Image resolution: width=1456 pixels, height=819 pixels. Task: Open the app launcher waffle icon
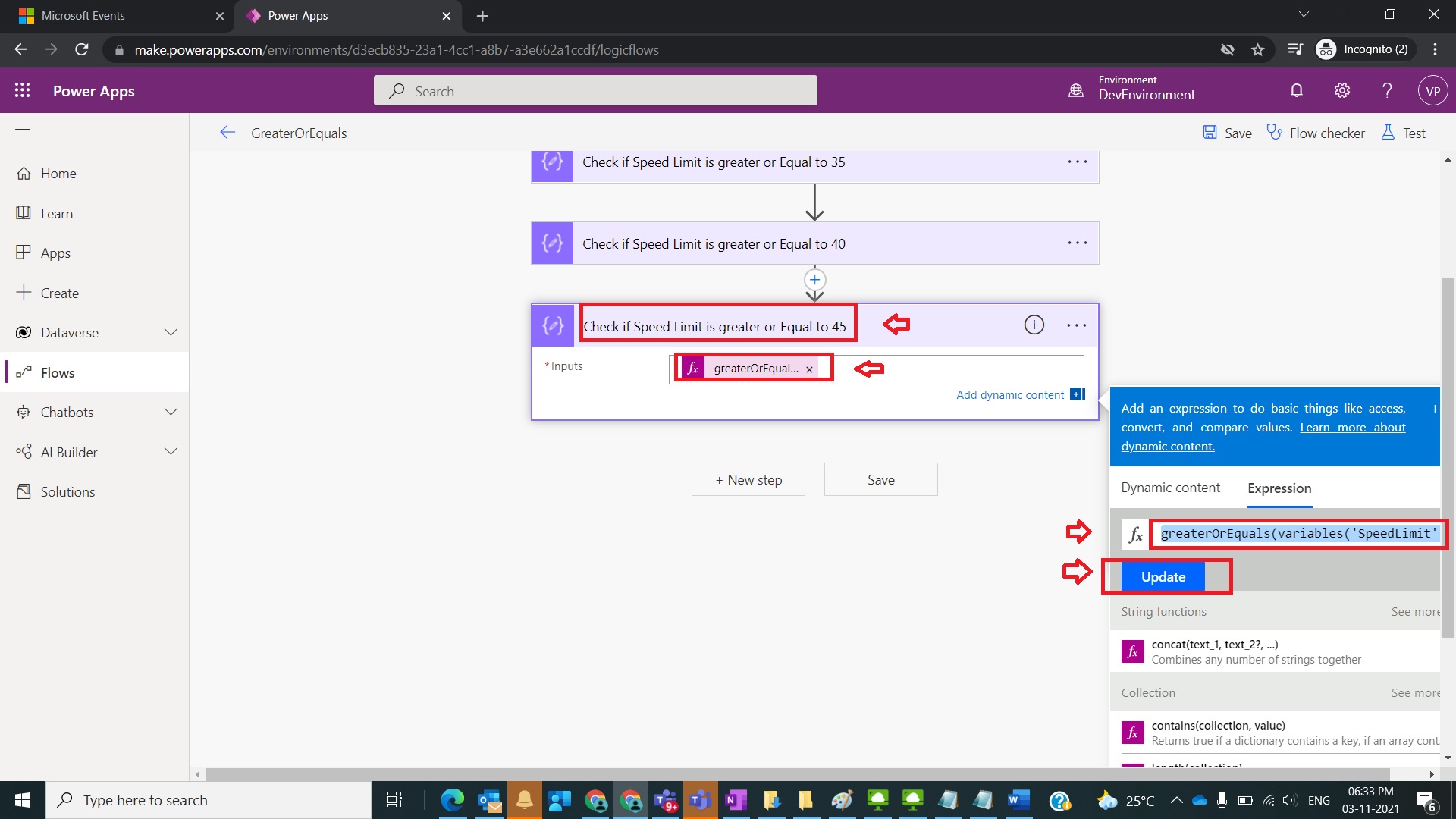click(x=23, y=91)
